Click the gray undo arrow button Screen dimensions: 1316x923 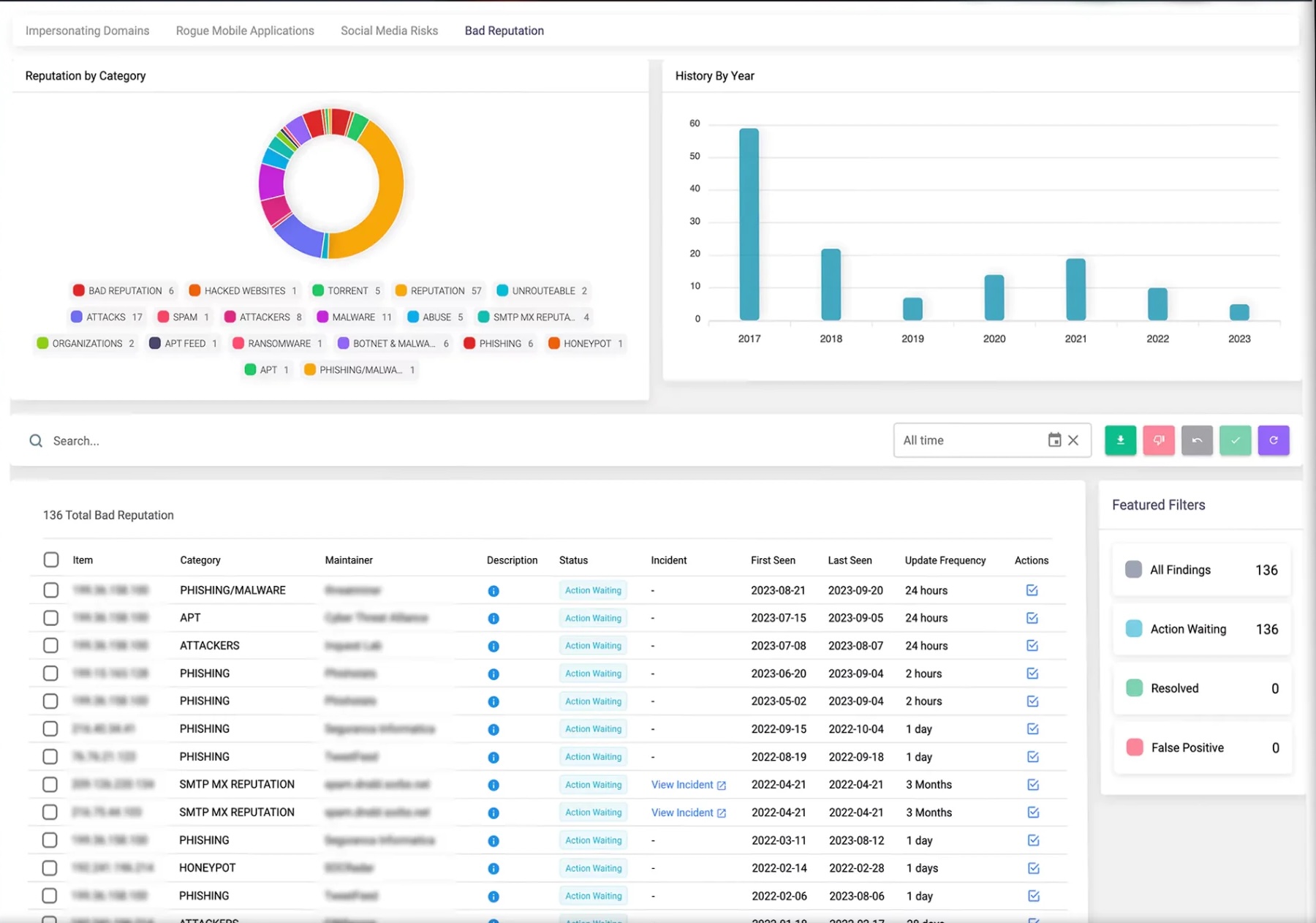[x=1197, y=440]
